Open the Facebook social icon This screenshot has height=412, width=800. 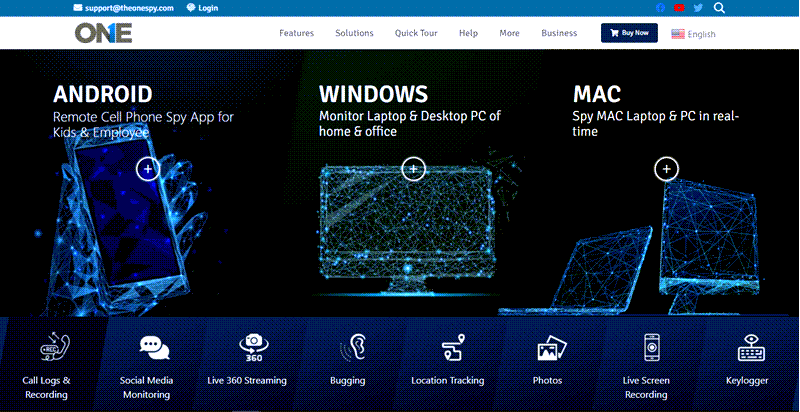coord(660,8)
